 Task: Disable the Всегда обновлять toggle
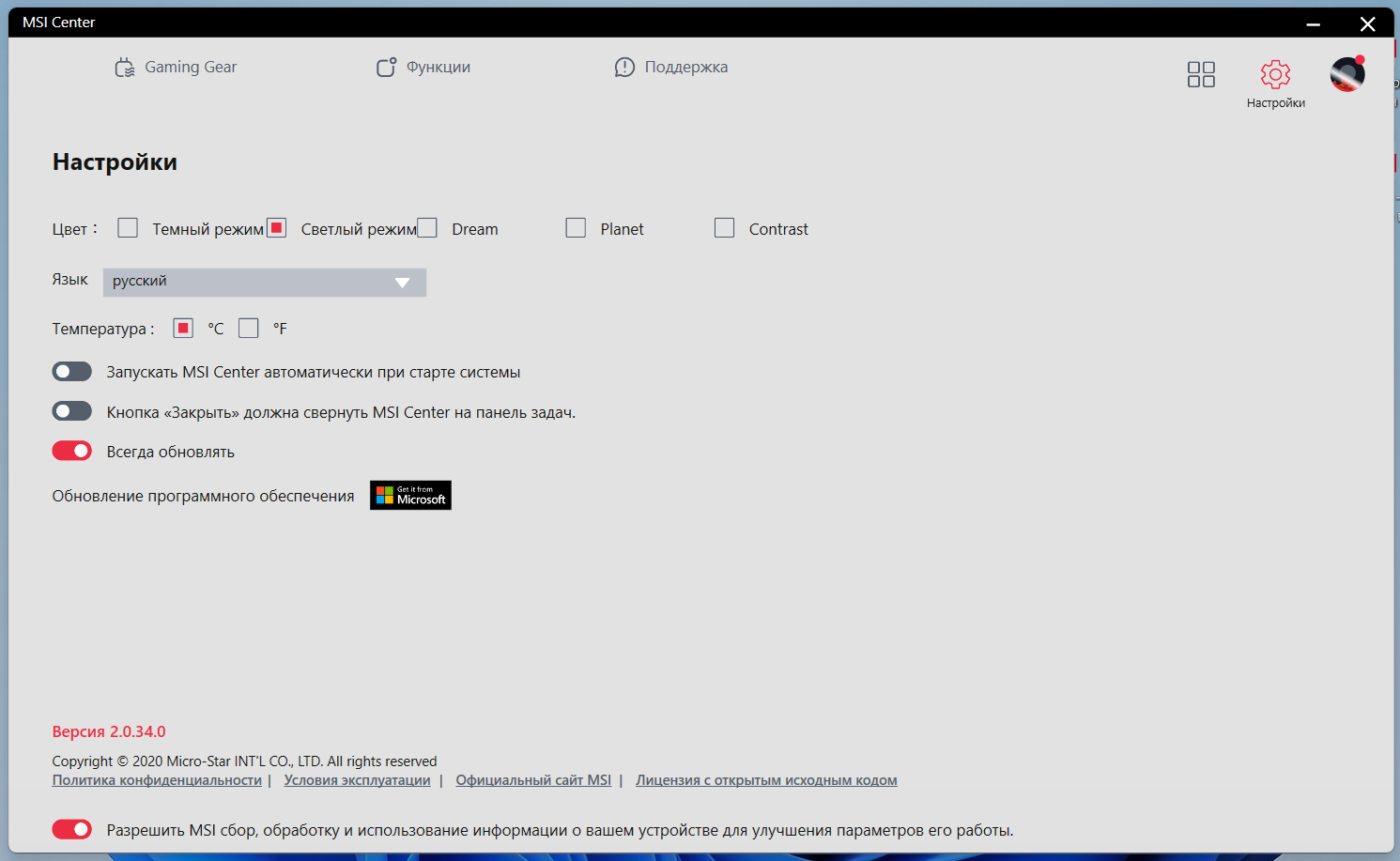pyautogui.click(x=72, y=451)
